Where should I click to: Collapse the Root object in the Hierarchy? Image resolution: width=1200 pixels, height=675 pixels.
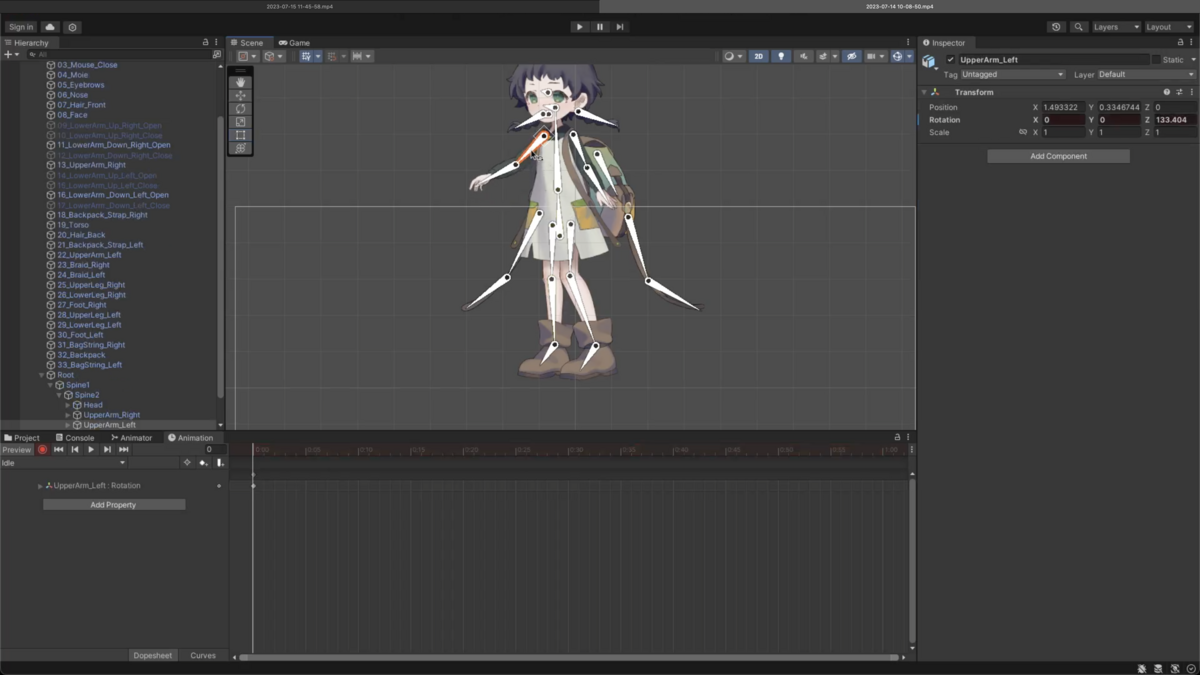tap(42, 375)
